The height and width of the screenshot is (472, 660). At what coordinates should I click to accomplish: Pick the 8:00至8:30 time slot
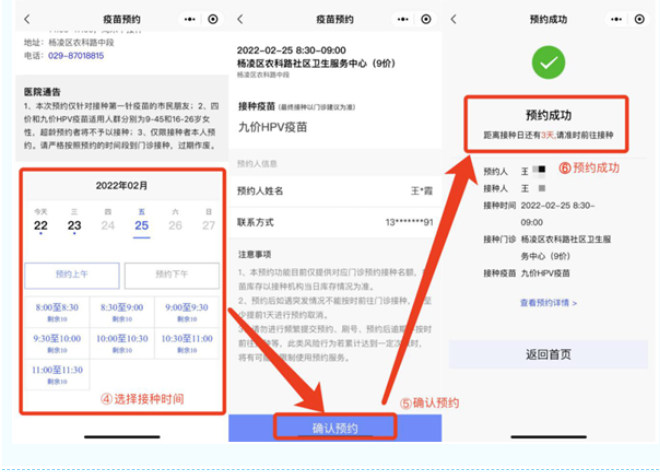tap(54, 312)
